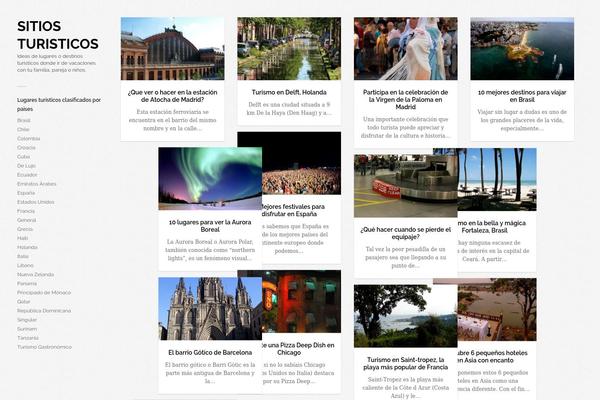Select Italia in the country list

point(23,256)
